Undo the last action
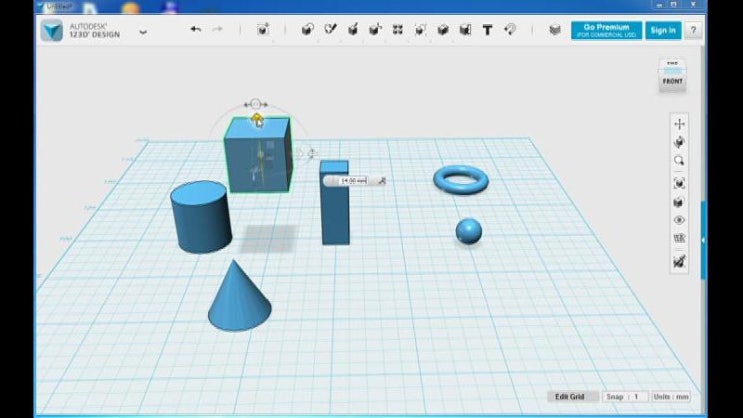The height and width of the screenshot is (418, 743). point(195,29)
